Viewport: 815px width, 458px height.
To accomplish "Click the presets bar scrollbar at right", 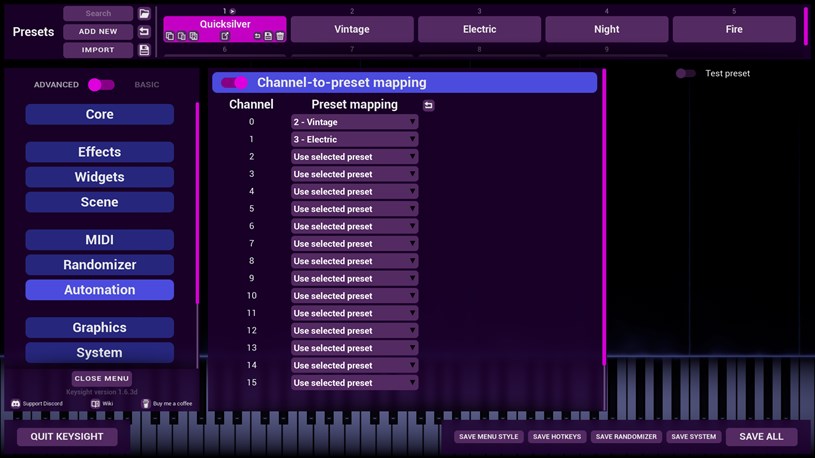I will point(806,26).
